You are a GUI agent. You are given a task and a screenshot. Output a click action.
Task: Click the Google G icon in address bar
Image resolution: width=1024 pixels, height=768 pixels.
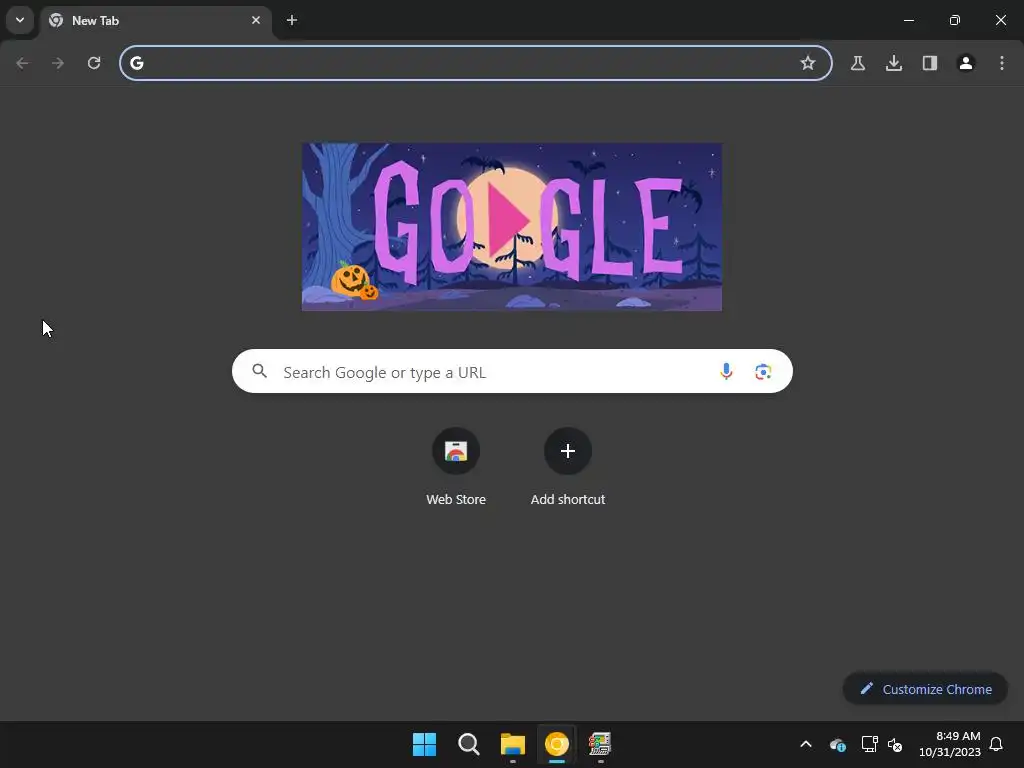136,63
